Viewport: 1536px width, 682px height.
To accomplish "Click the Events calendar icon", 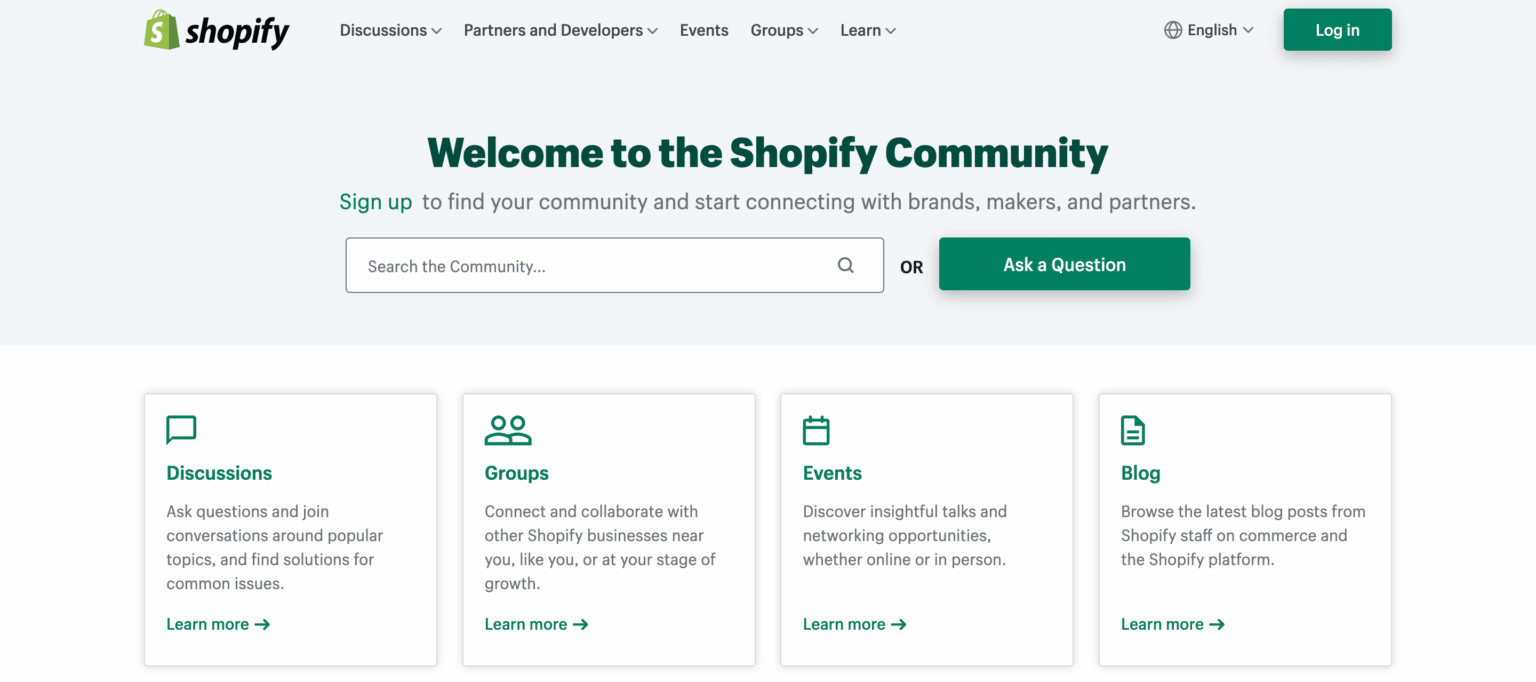I will (x=816, y=430).
